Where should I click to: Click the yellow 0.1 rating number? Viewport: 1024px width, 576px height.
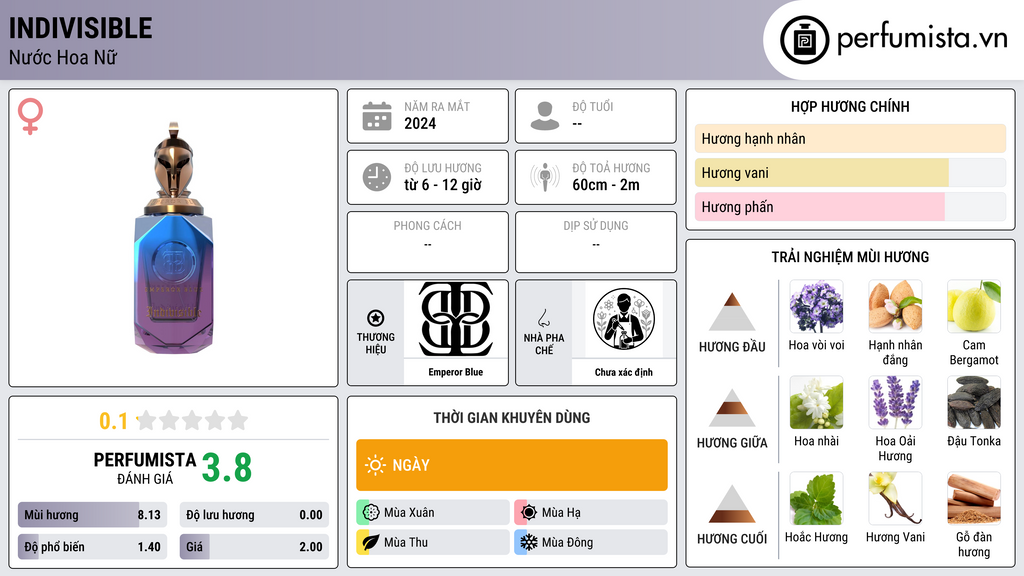click(x=113, y=421)
